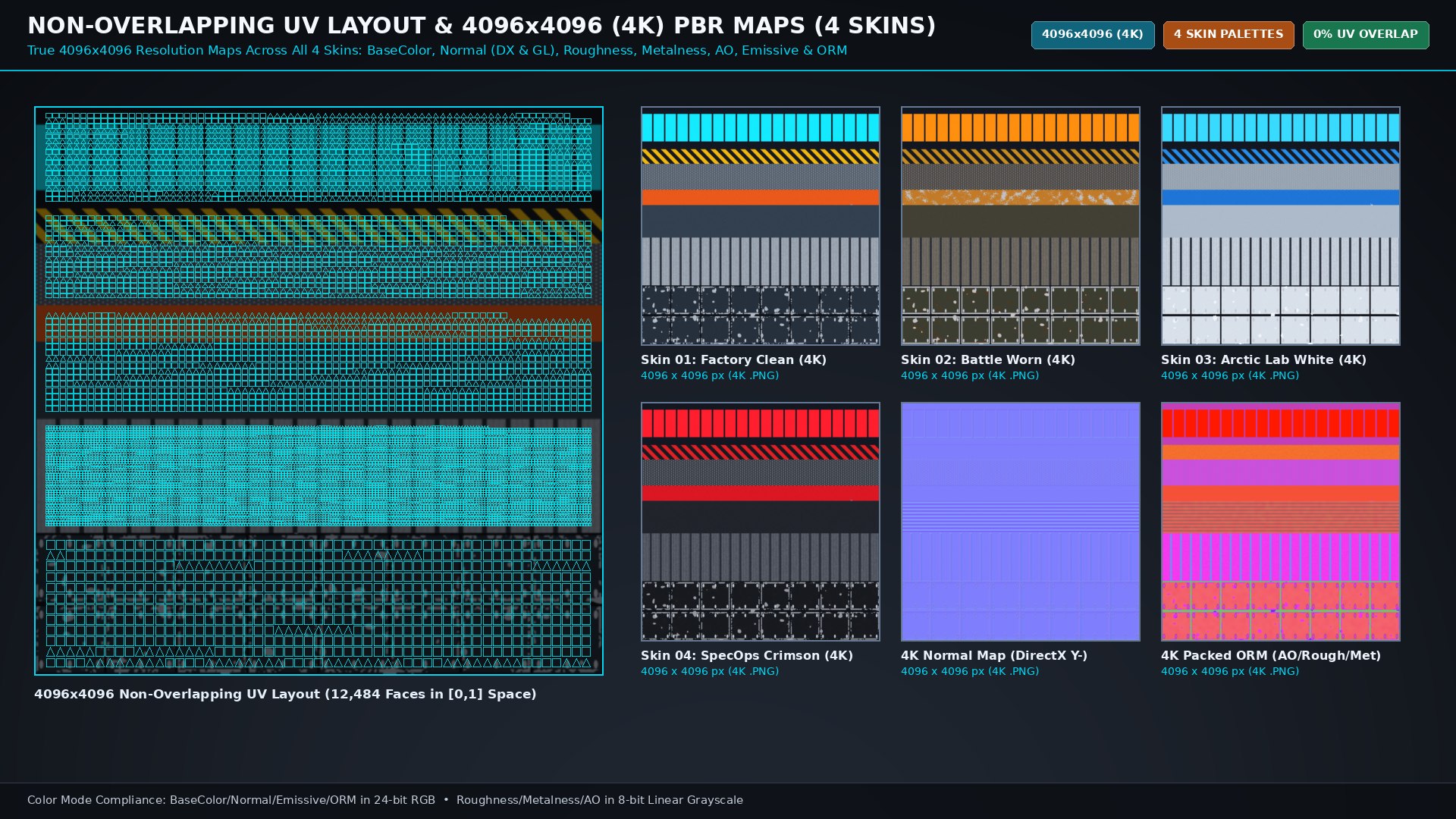Click the '4K Packed ORM (AO/Rough/Met)' label
This screenshot has width=1456, height=819.
click(x=1271, y=656)
